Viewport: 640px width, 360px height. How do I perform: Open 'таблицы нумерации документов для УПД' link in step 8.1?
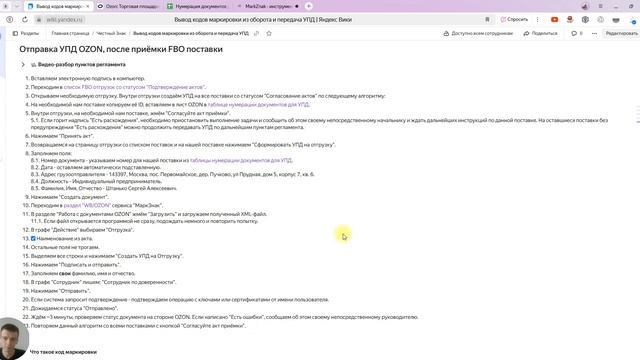[241, 160]
